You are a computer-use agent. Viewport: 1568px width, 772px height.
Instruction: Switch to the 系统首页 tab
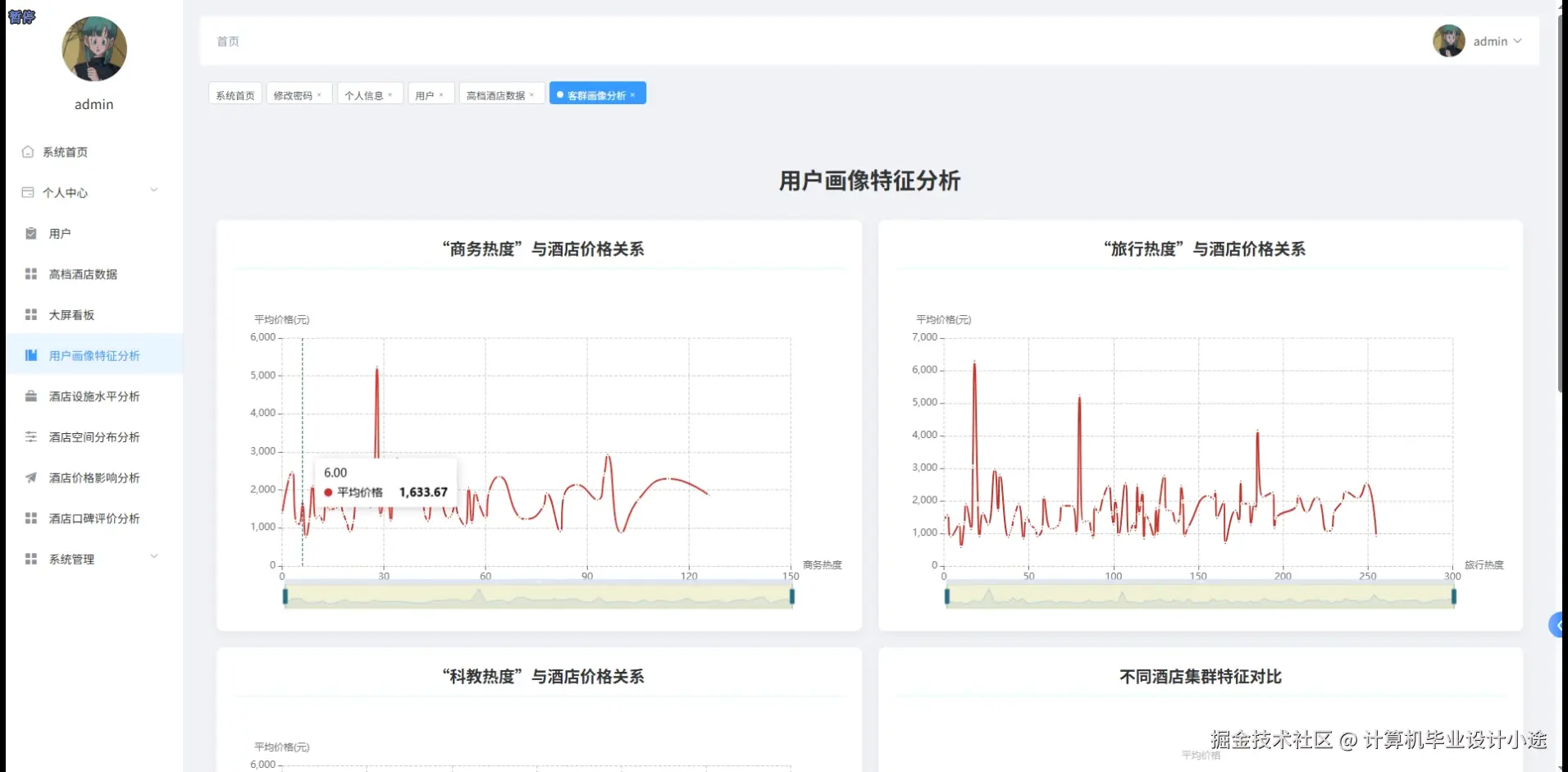click(x=234, y=94)
